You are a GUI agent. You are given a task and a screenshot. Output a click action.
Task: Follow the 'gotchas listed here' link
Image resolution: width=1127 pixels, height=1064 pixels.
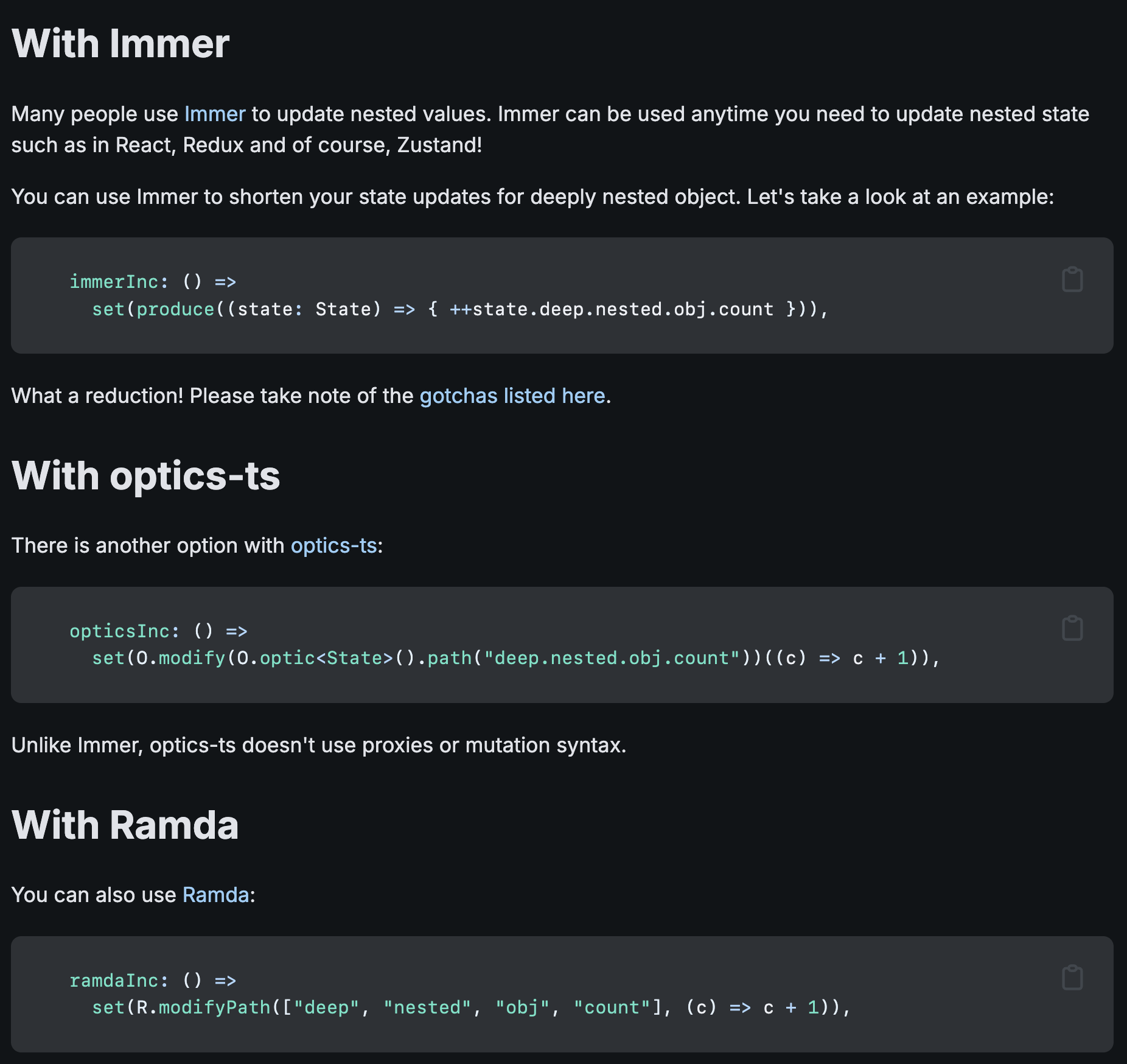point(512,396)
